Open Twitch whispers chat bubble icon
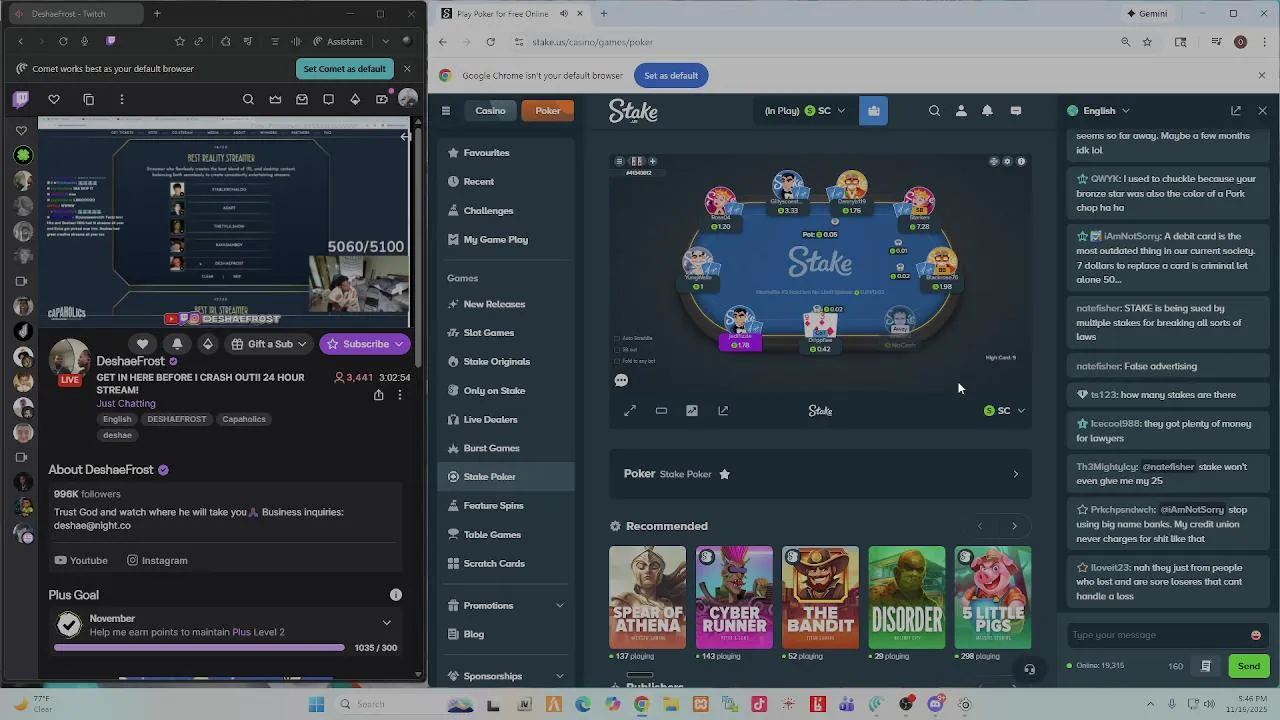 click(328, 99)
